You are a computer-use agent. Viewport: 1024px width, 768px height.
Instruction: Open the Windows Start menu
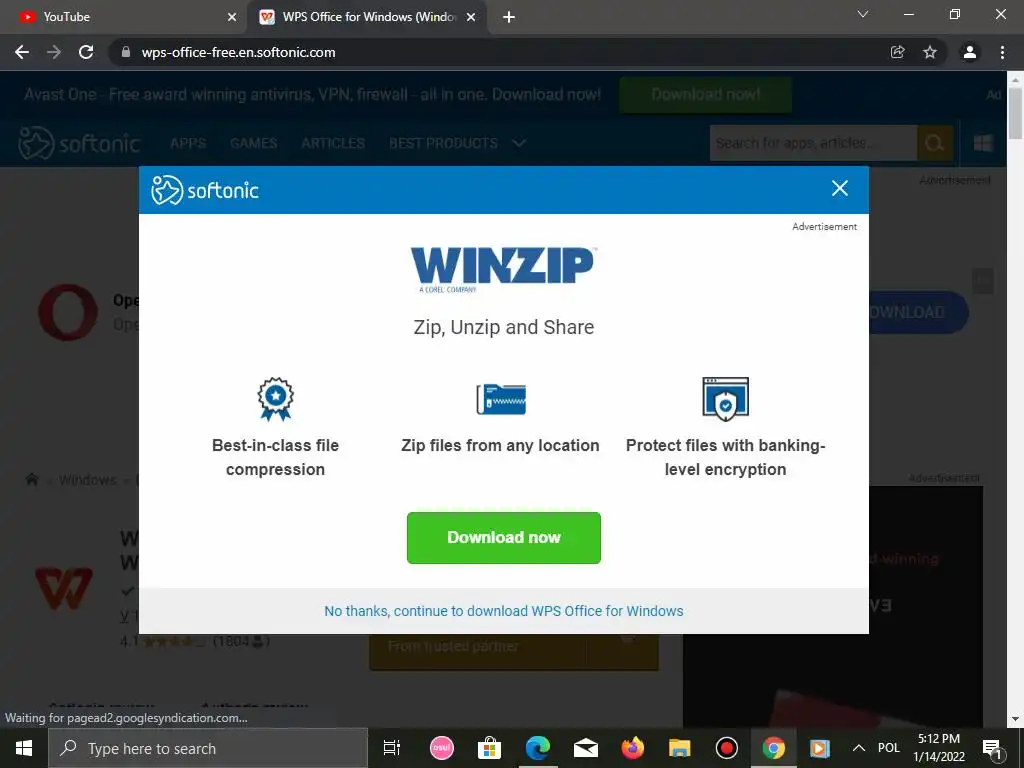(x=24, y=748)
